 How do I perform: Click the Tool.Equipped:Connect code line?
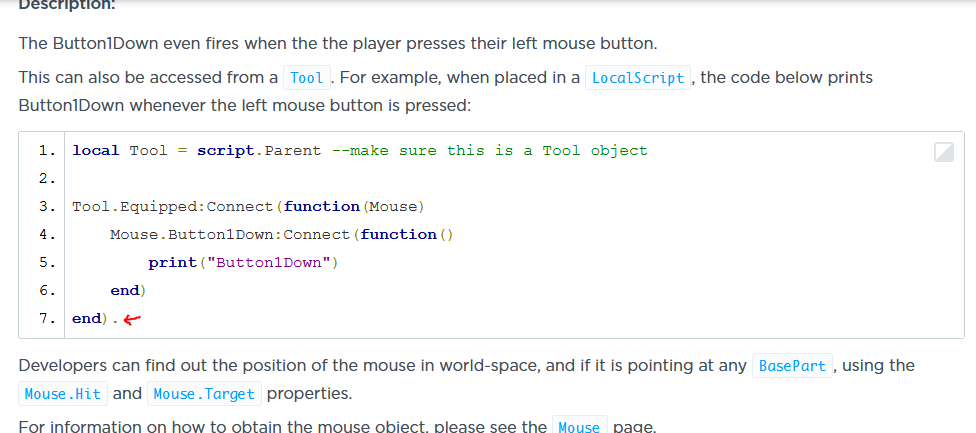pos(249,207)
